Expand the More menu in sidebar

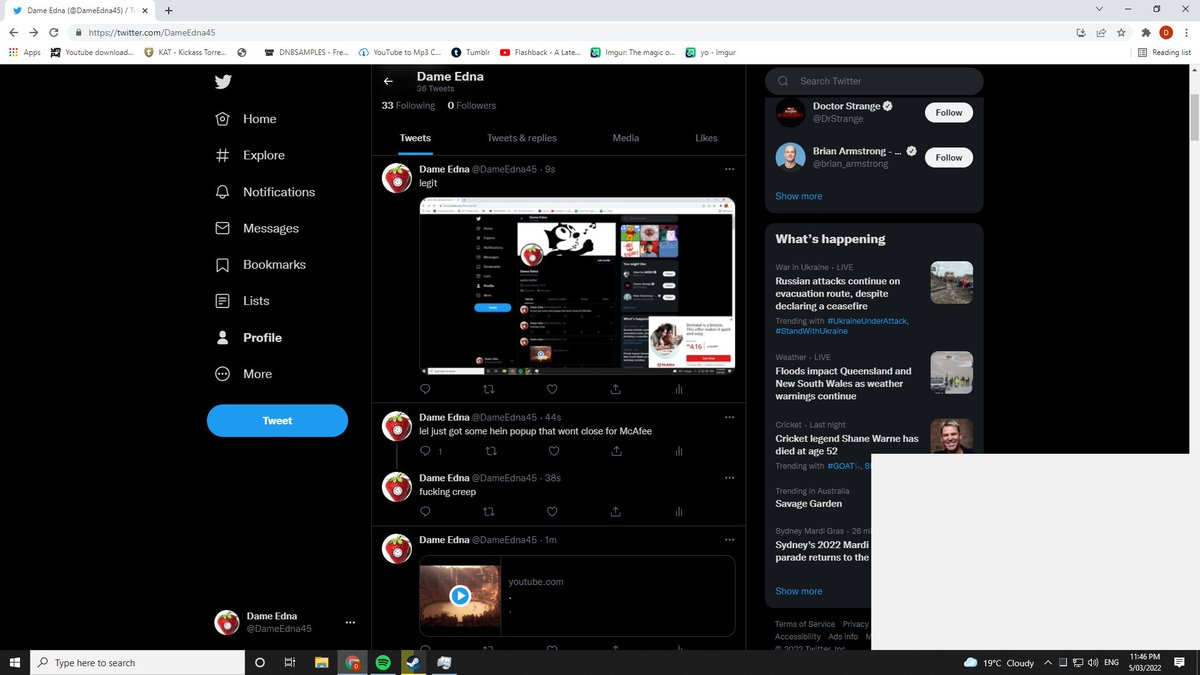(244, 374)
